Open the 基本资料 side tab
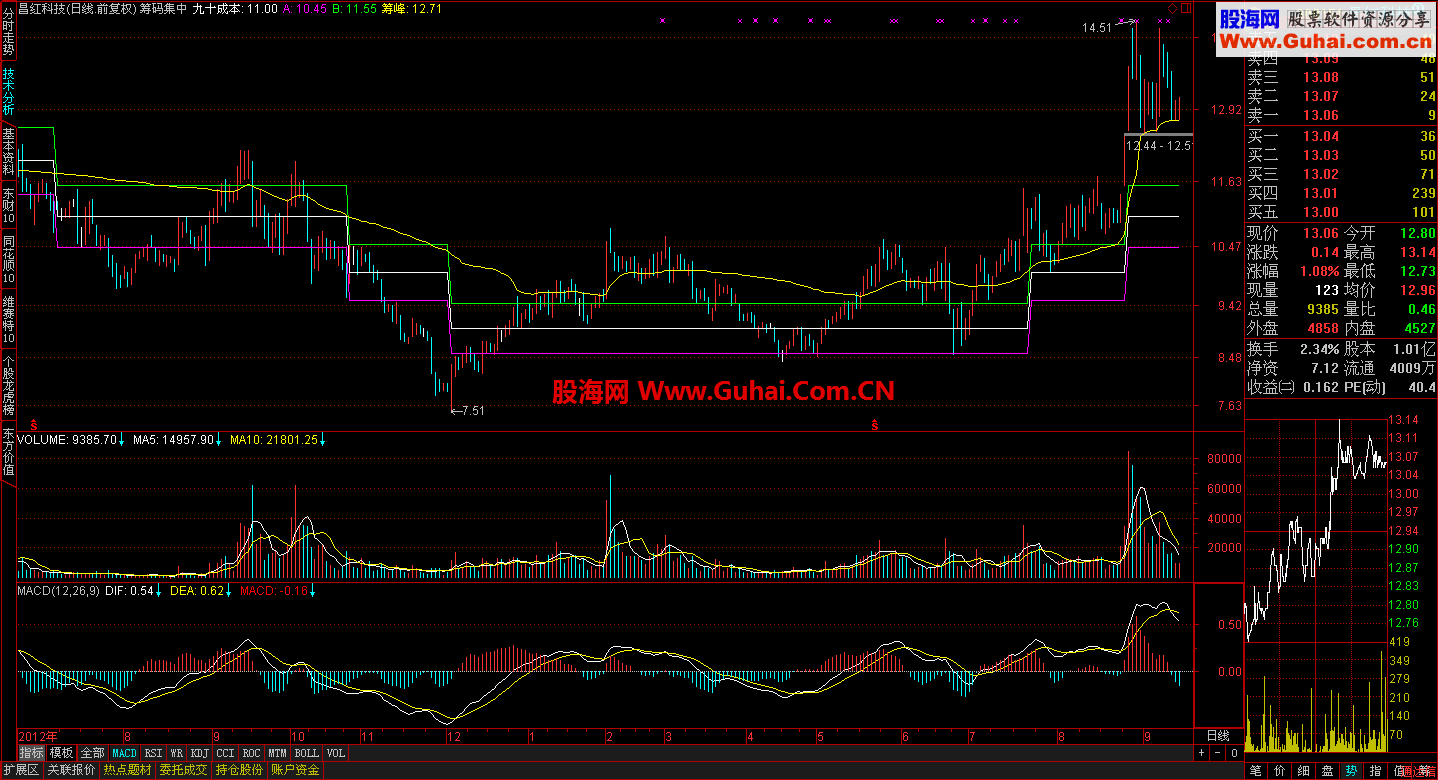 (x=8, y=153)
